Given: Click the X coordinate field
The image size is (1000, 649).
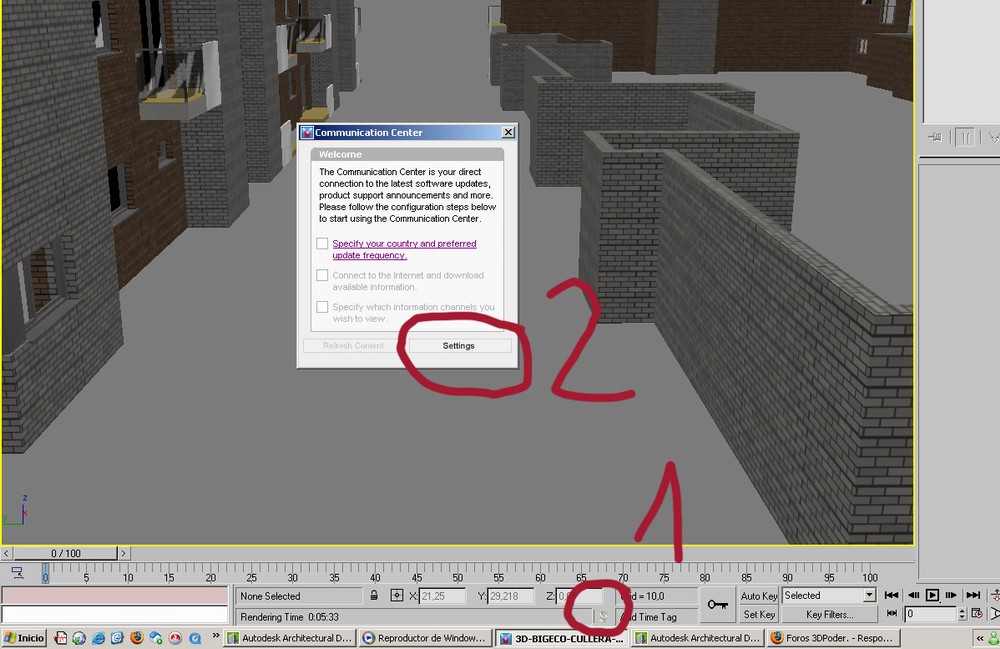Looking at the screenshot, I should coord(443,596).
